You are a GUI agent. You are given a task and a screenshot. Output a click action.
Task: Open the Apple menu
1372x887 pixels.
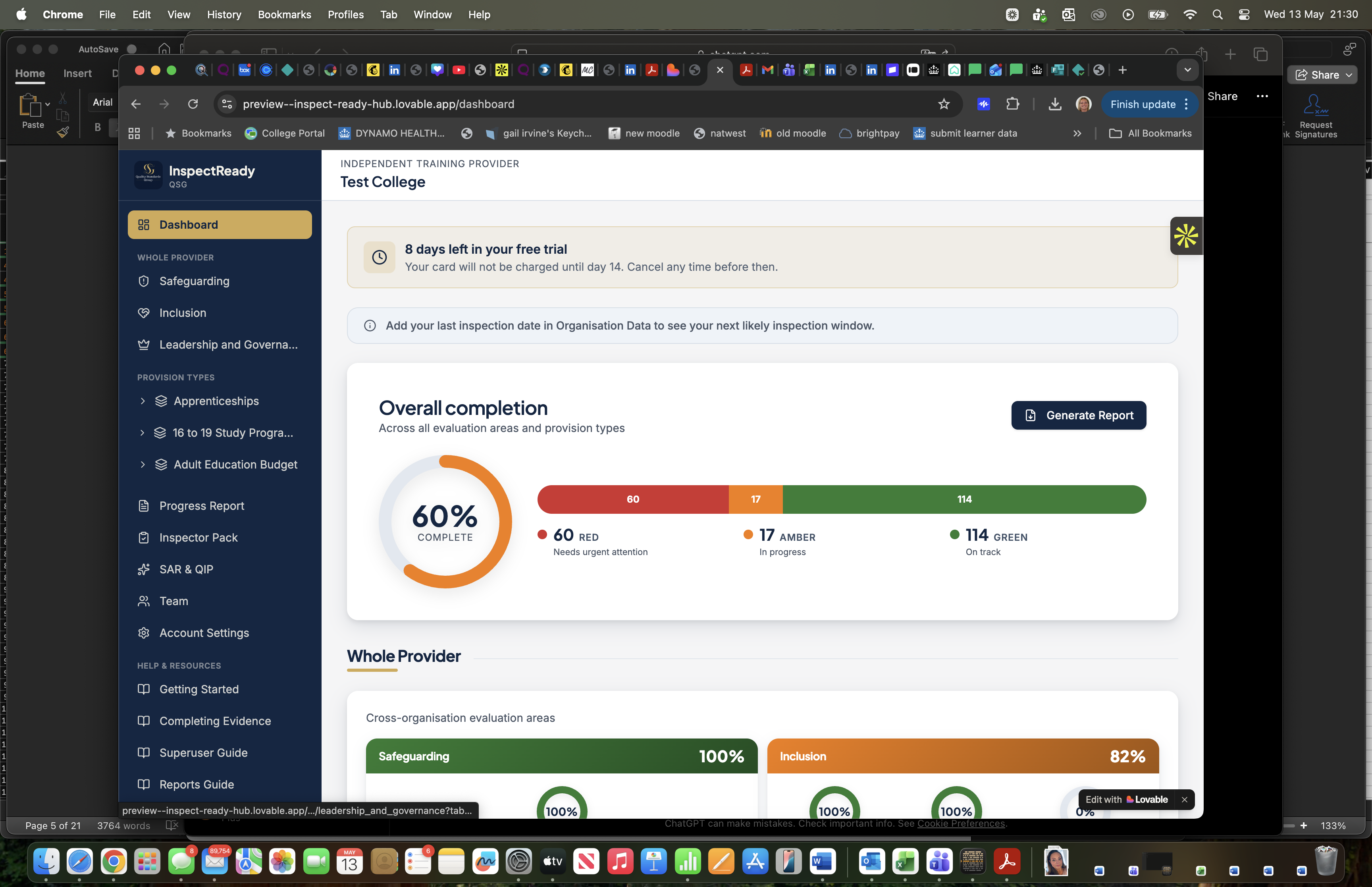[21, 14]
